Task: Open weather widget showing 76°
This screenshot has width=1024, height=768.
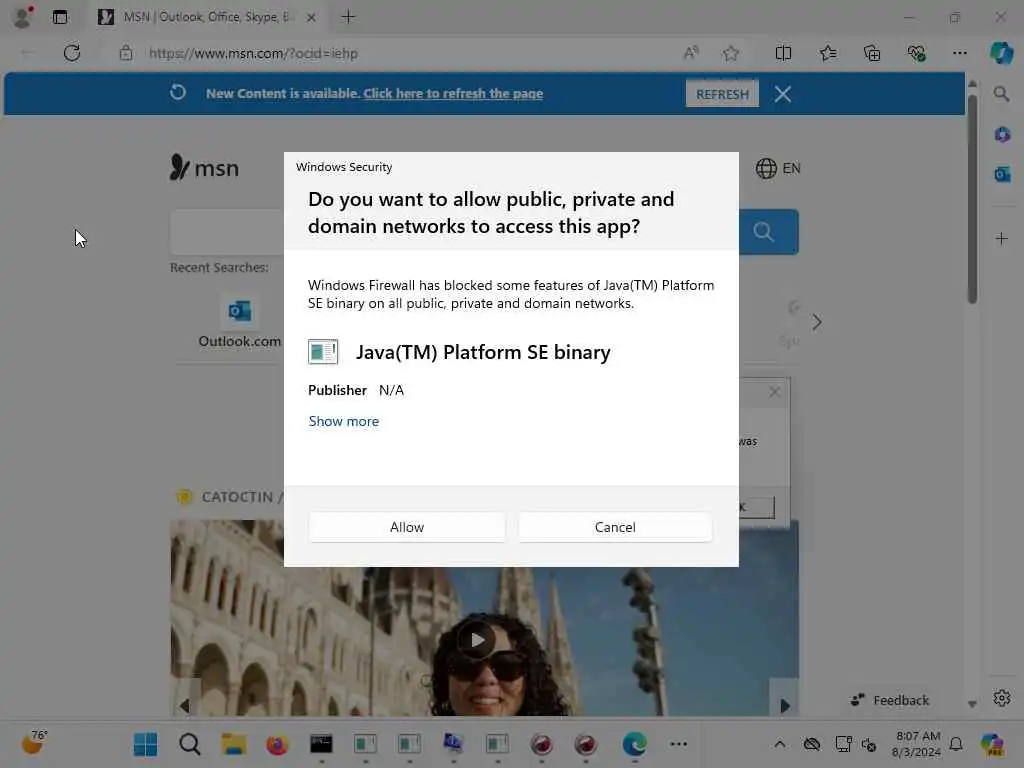Action: point(34,743)
